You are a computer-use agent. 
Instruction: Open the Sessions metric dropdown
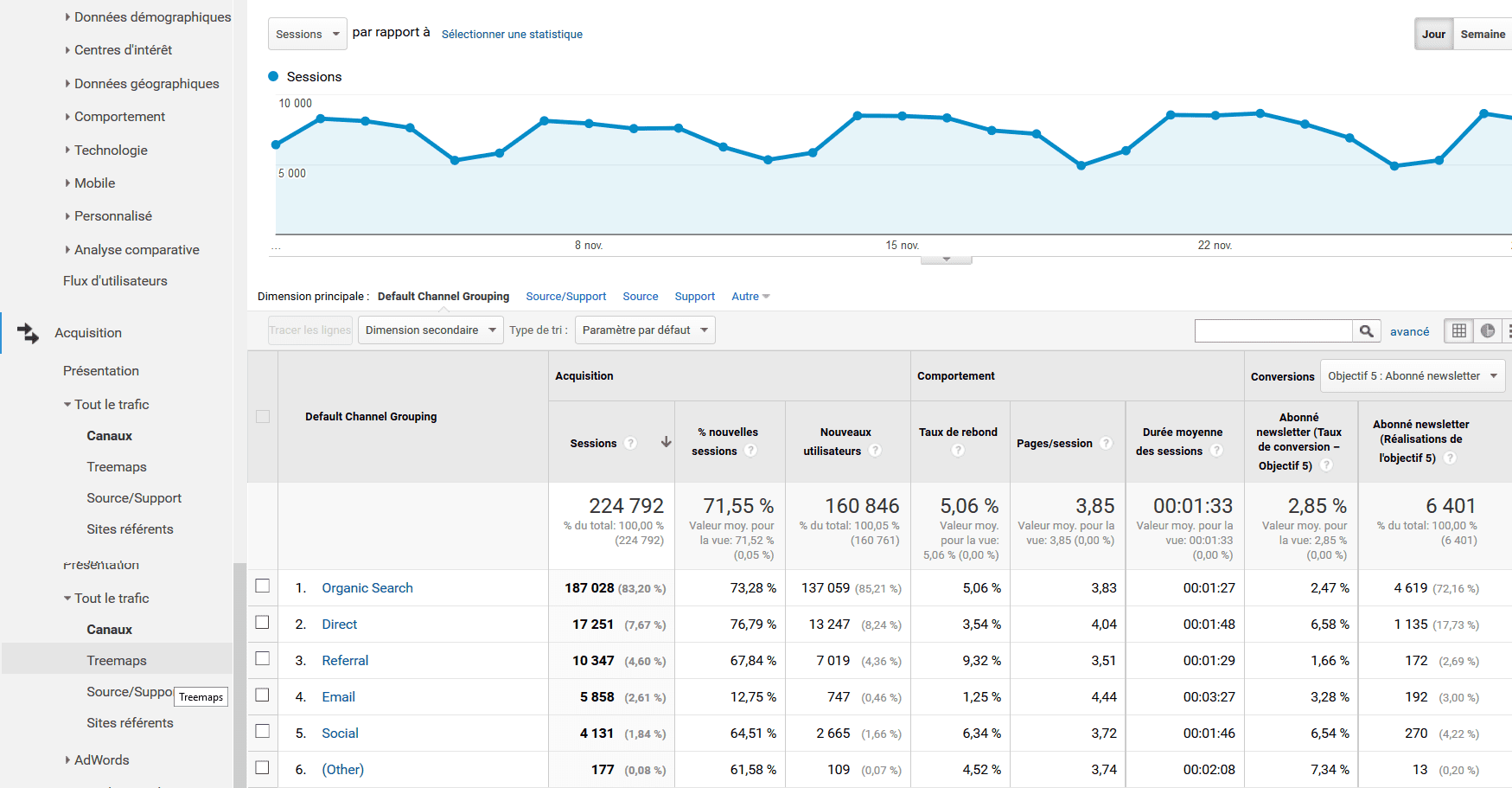[x=307, y=33]
